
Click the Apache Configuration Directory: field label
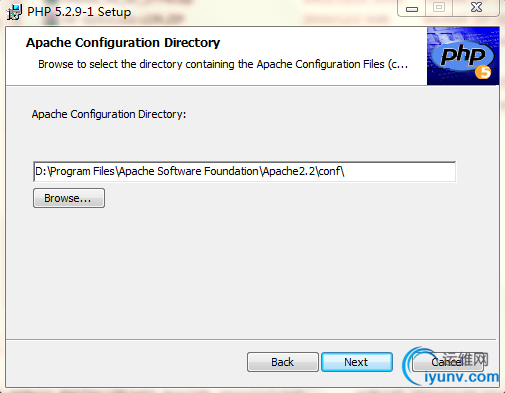[x=109, y=114]
